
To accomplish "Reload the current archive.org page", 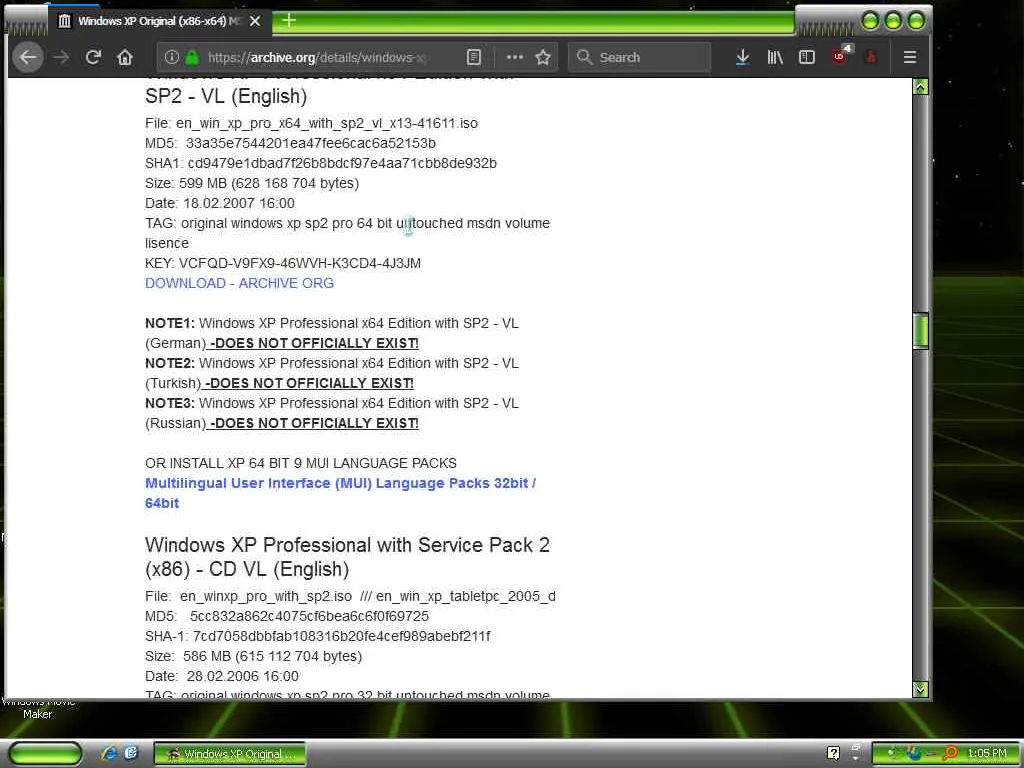I will (x=93, y=57).
